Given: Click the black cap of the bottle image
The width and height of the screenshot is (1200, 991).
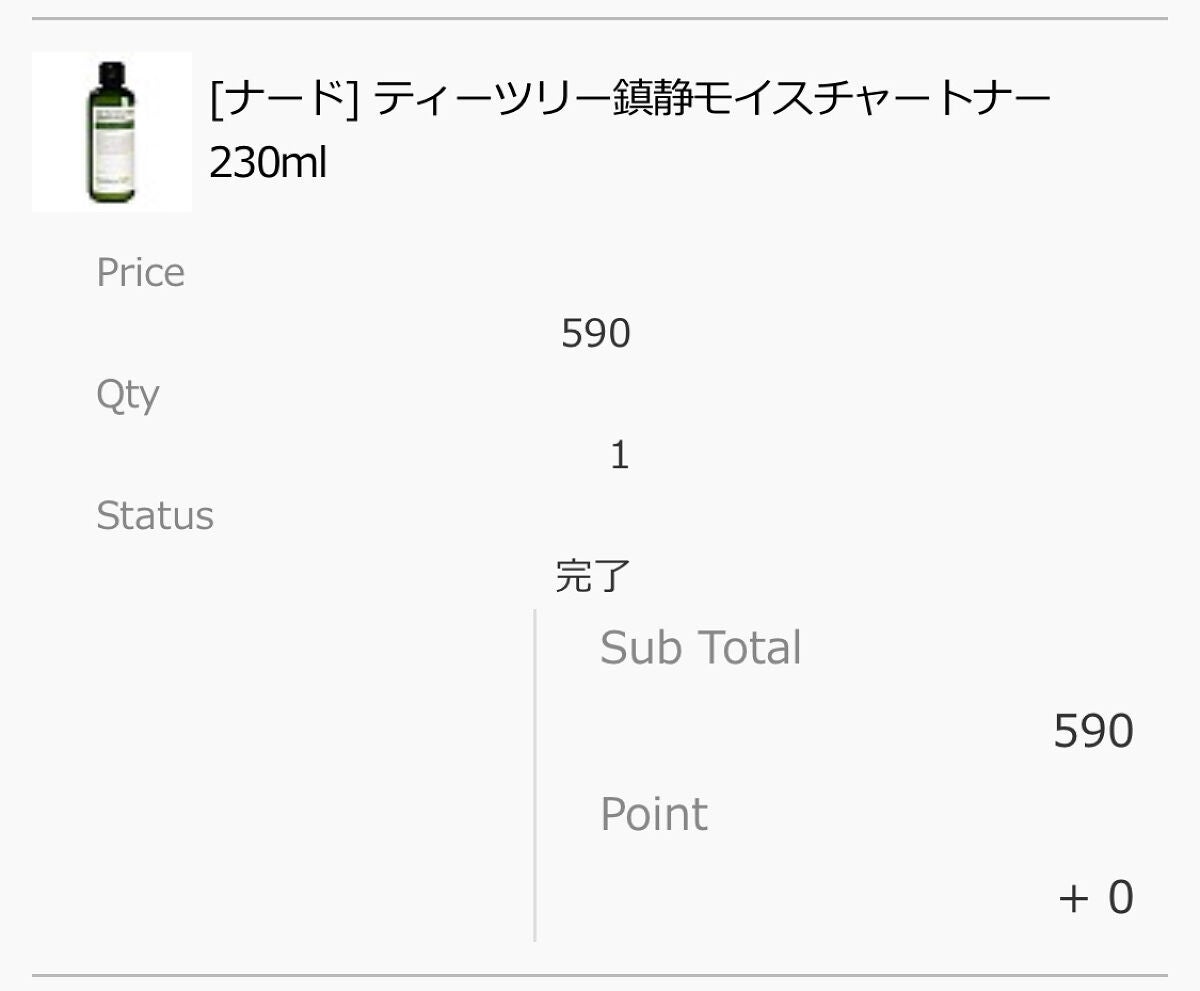Looking at the screenshot, I should pyautogui.click(x=111, y=72).
